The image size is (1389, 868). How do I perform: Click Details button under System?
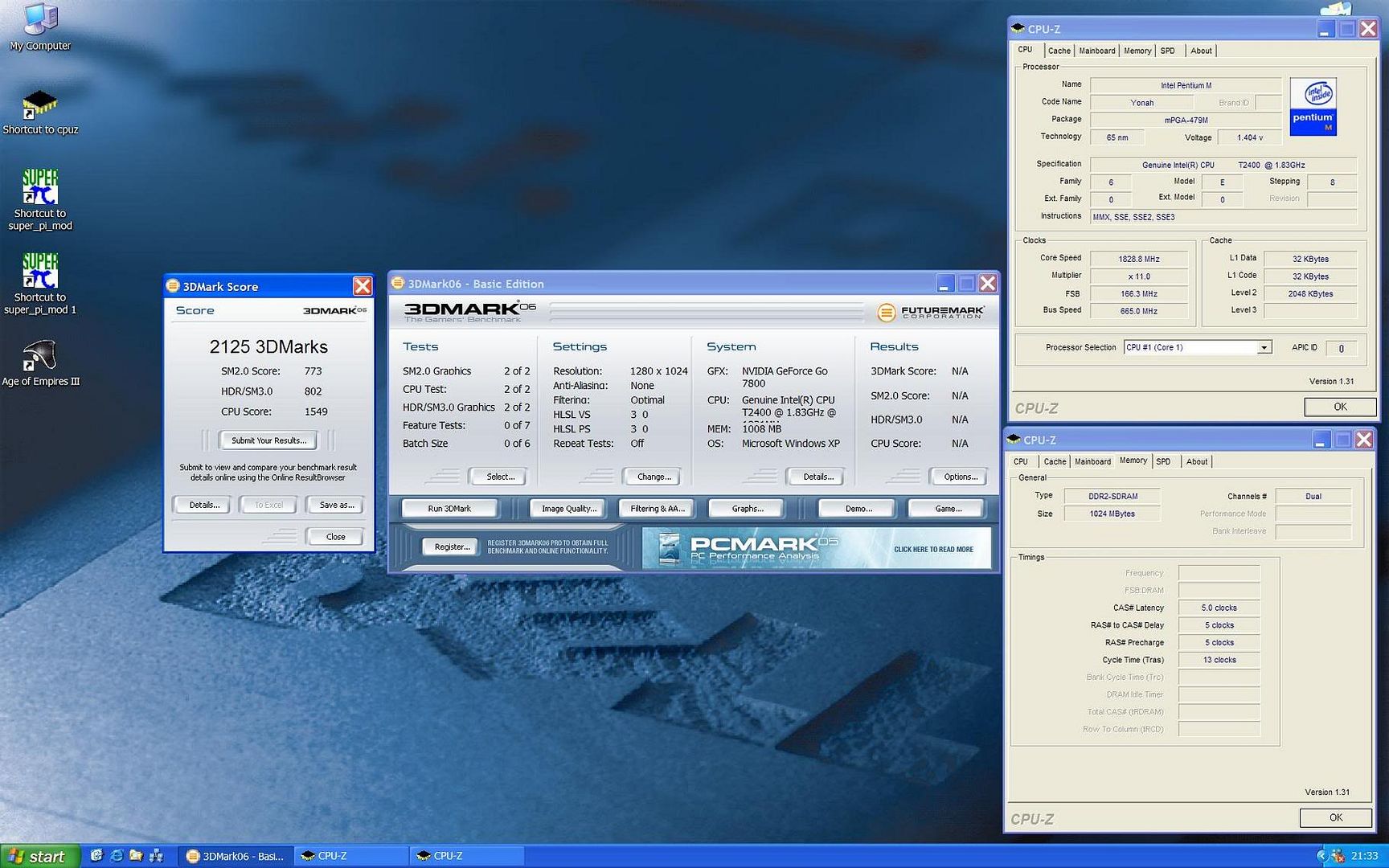pyautogui.click(x=817, y=477)
